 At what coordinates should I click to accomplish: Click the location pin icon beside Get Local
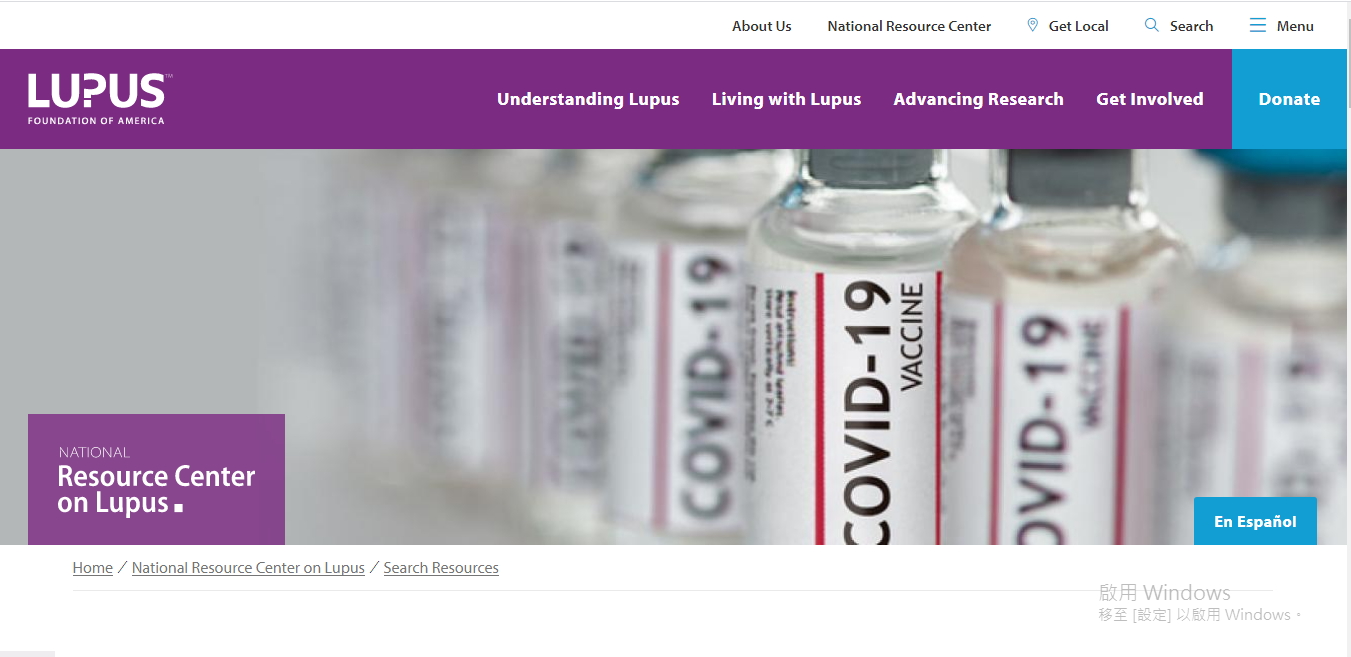(1033, 25)
